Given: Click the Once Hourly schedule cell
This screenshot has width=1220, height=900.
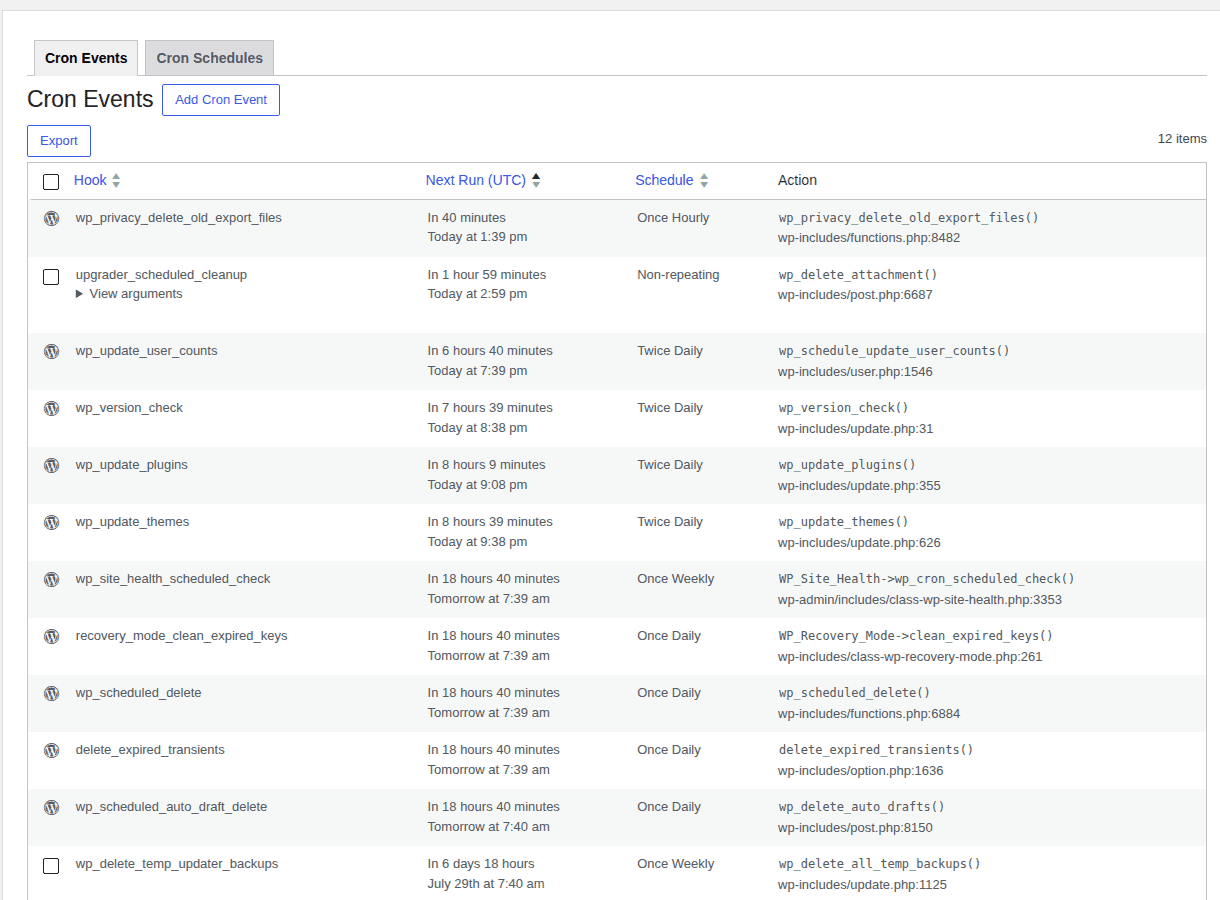Looking at the screenshot, I should point(673,218).
